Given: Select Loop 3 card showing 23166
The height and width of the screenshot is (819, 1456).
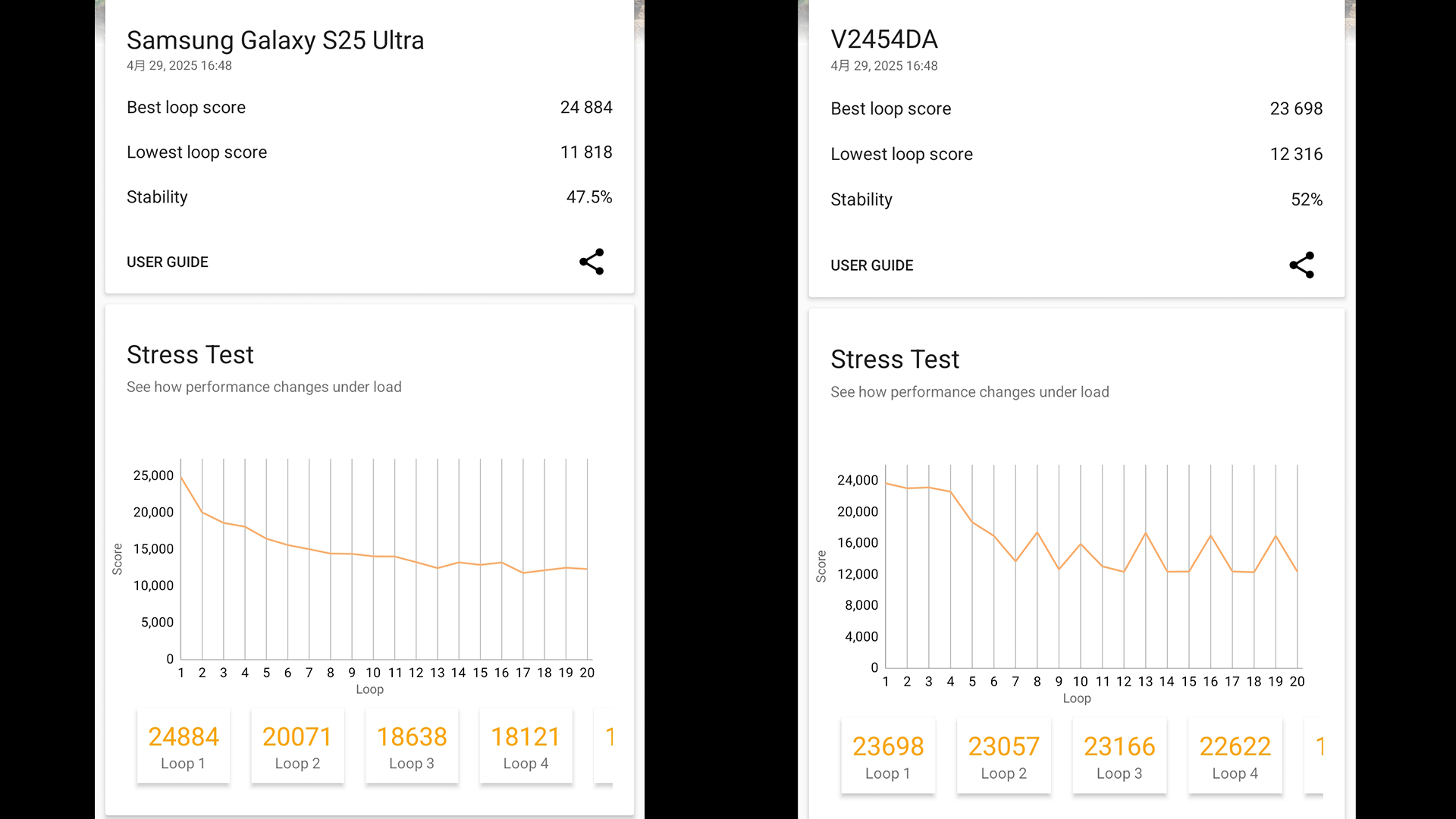Looking at the screenshot, I should tap(1119, 756).
